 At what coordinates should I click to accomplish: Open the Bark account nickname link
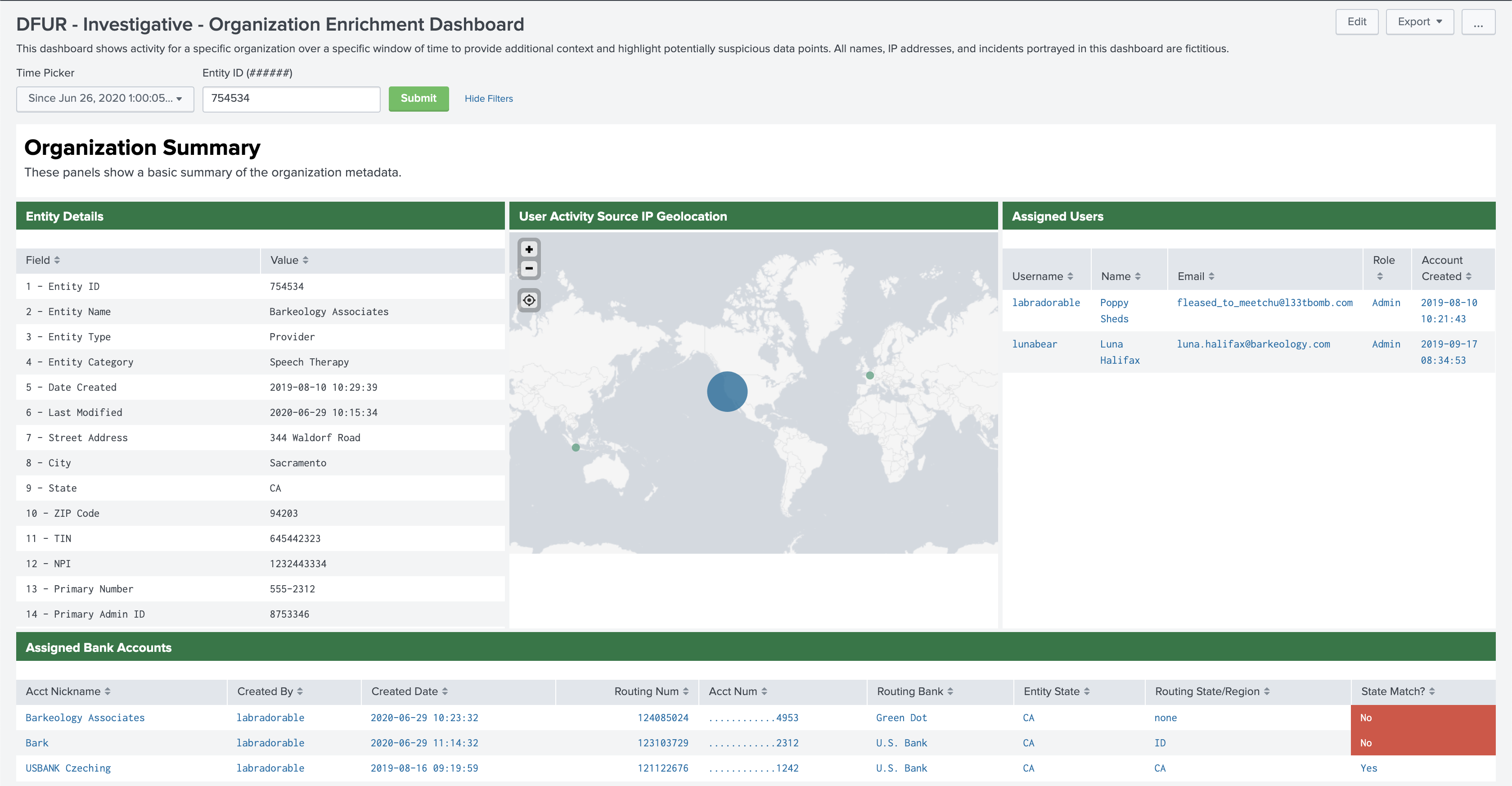pos(37,743)
